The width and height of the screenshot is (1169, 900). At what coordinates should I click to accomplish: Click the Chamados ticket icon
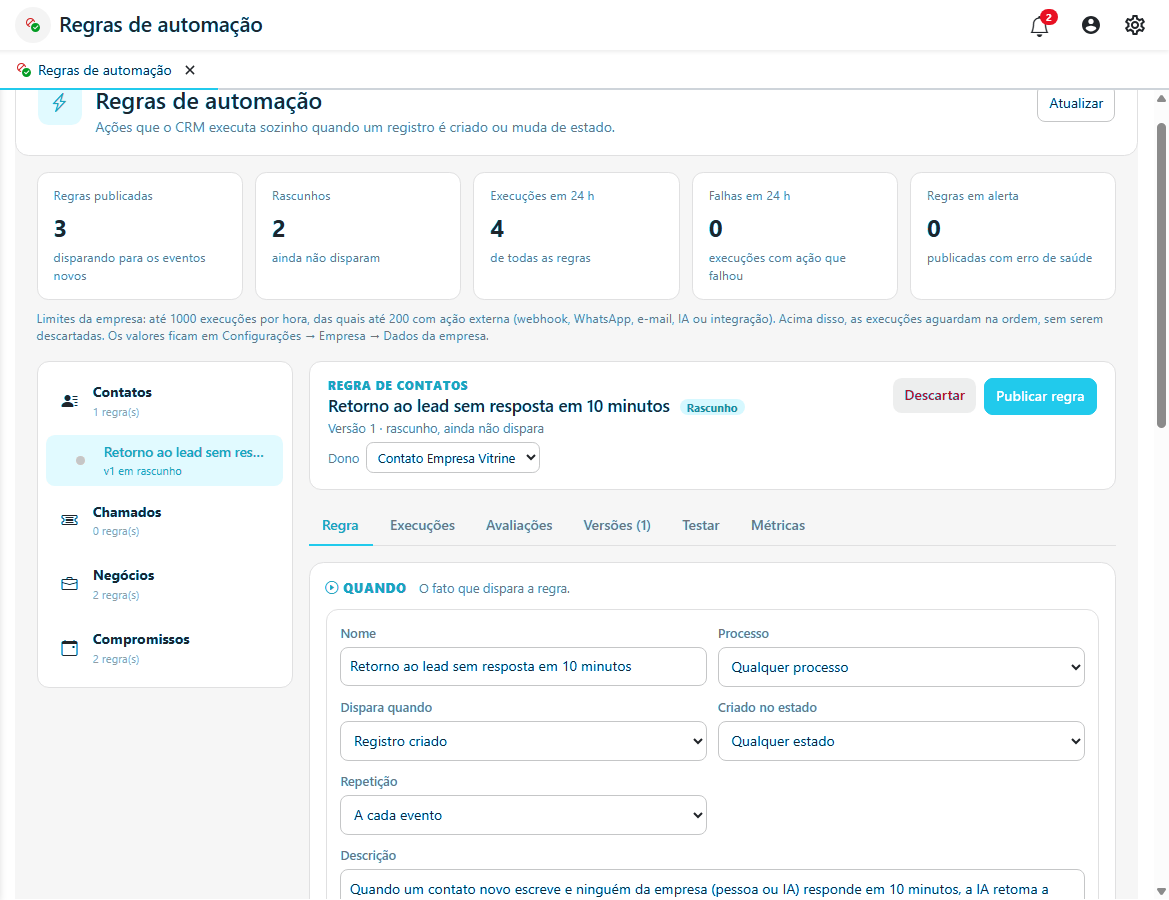pyautogui.click(x=69, y=520)
